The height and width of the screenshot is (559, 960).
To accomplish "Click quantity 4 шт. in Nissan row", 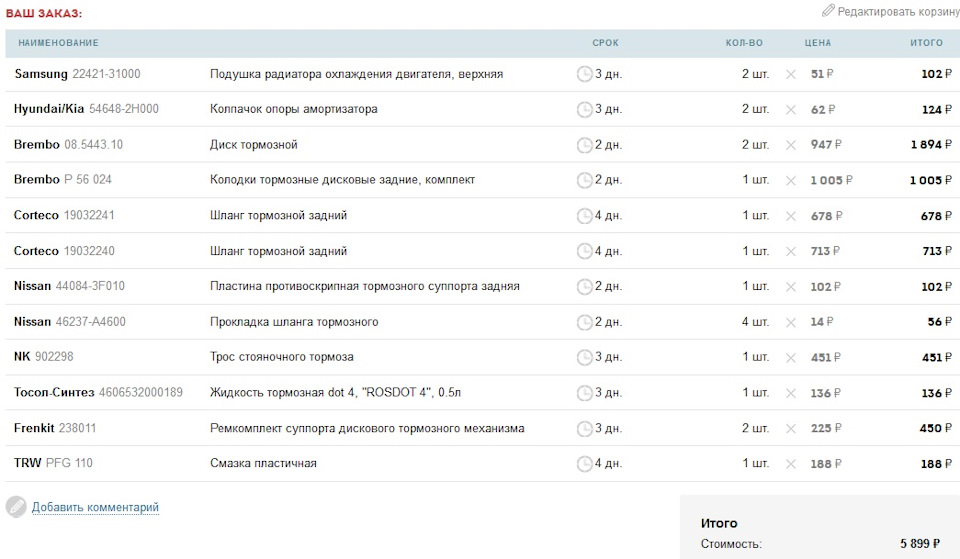I will pos(755,321).
